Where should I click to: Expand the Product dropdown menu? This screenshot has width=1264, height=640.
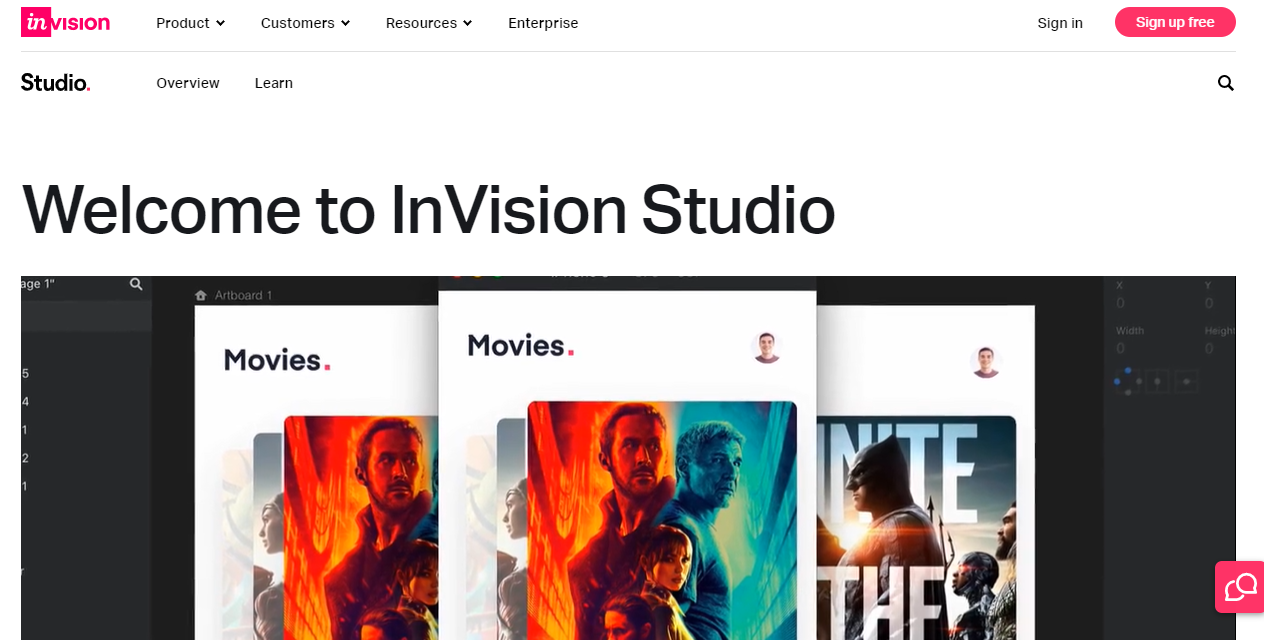click(x=191, y=23)
